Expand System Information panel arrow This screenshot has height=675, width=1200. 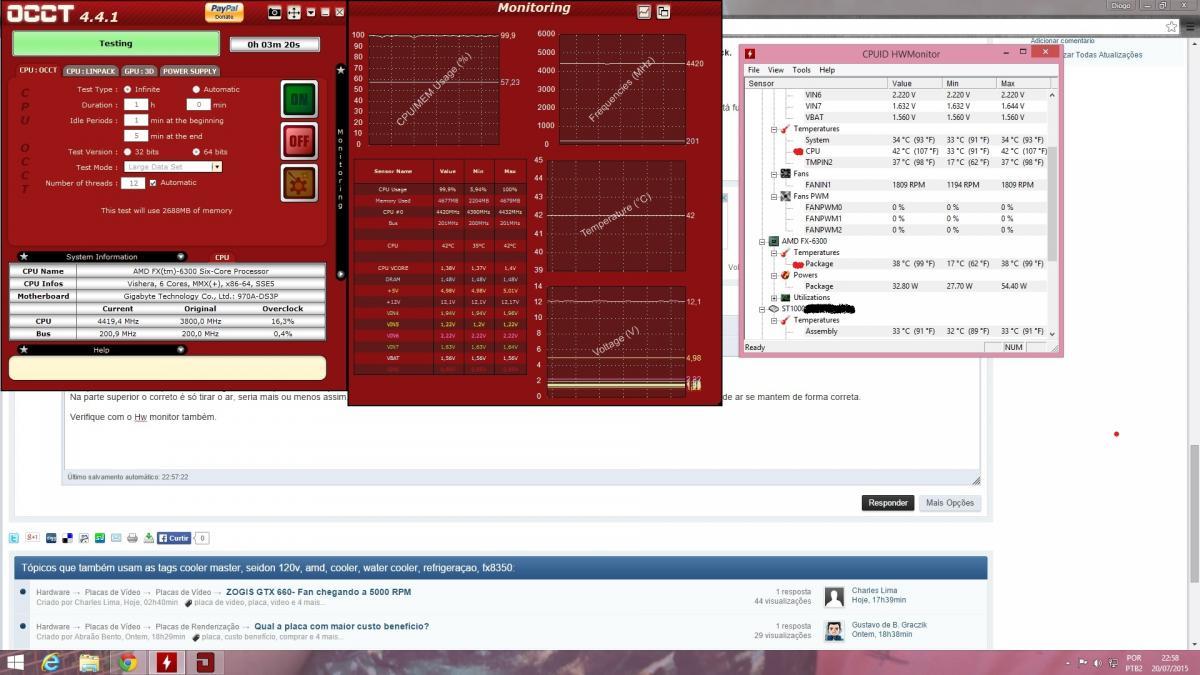(181, 257)
